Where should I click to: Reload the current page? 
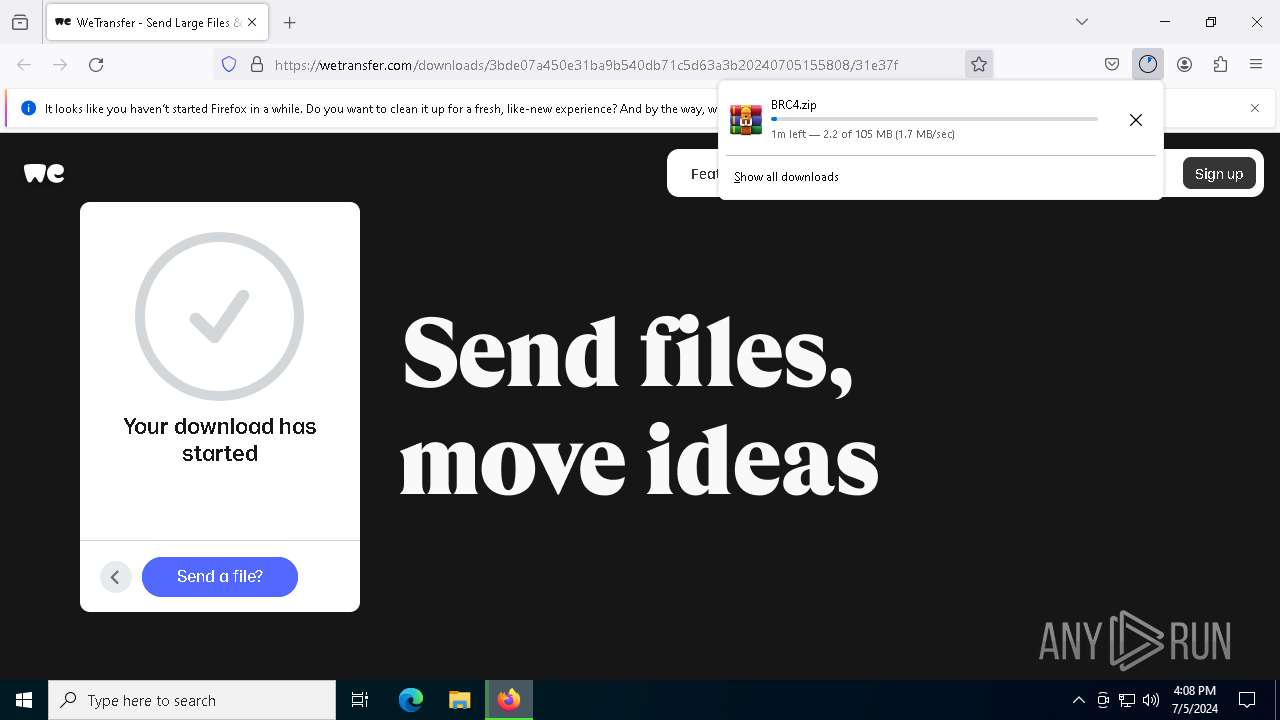pos(96,64)
